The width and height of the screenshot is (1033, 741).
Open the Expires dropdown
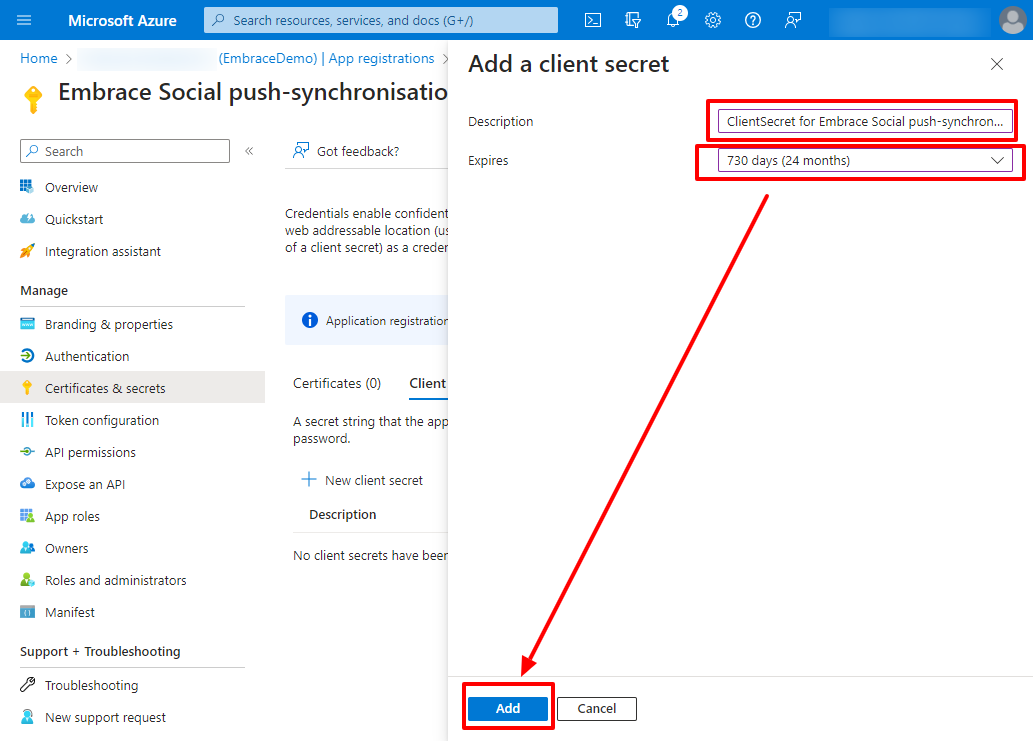(865, 161)
